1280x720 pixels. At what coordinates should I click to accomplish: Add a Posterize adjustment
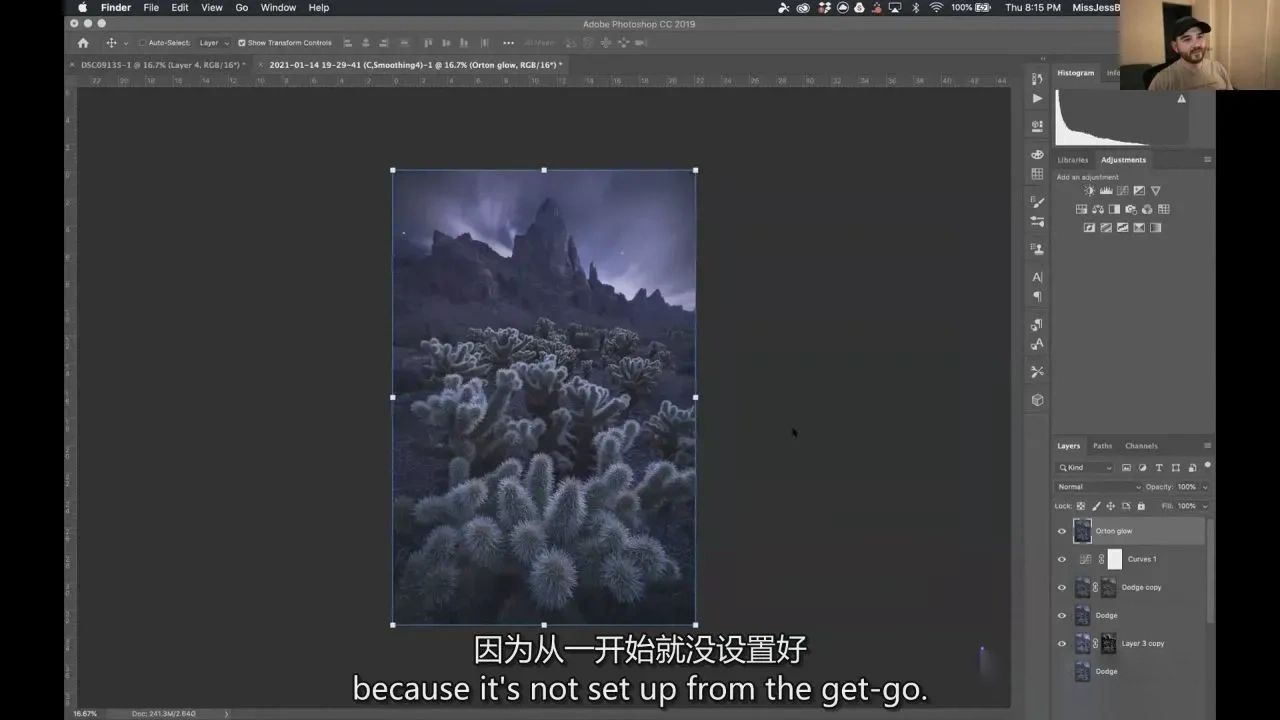[x=1106, y=228]
